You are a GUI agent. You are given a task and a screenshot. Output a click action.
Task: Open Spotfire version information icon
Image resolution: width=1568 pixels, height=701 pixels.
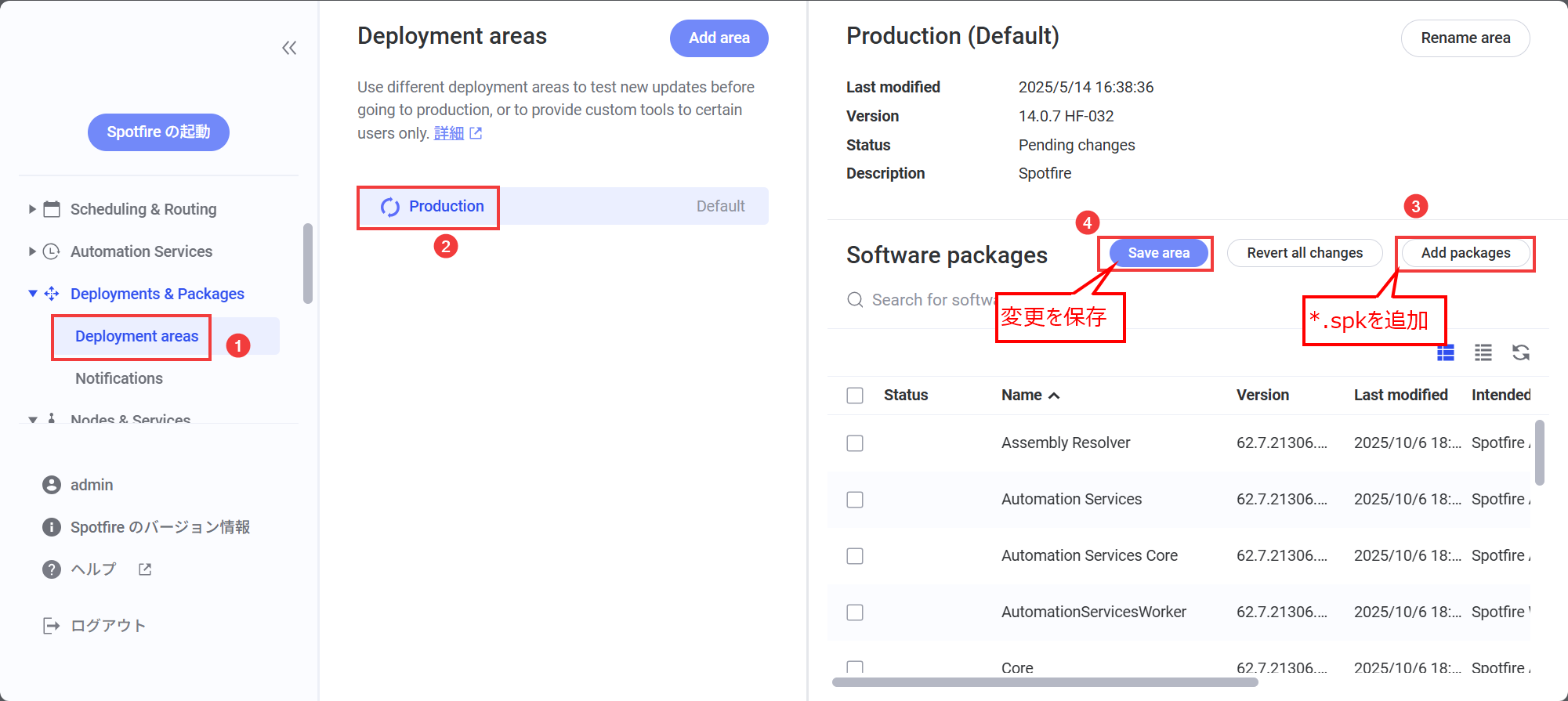coord(52,527)
